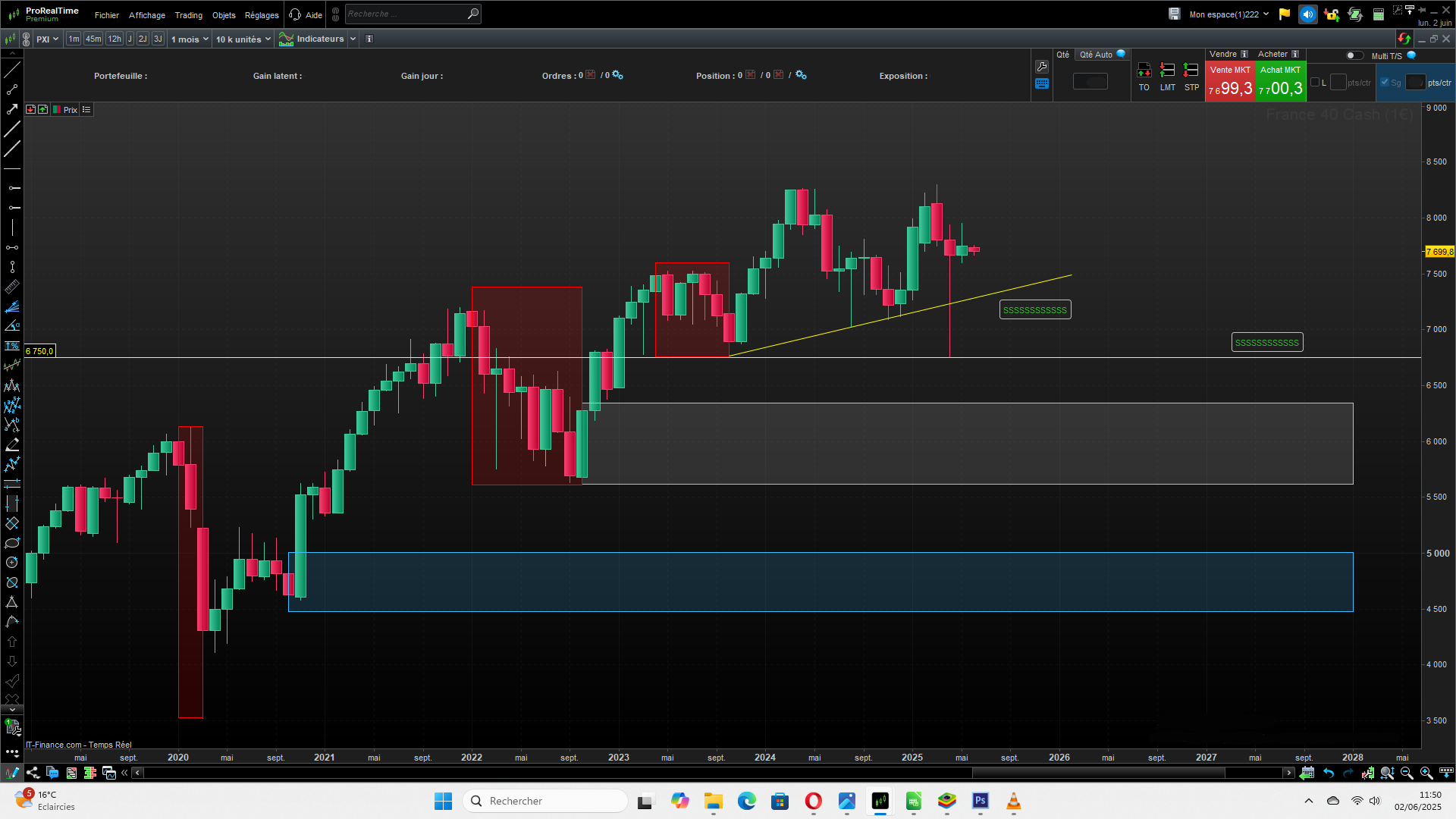Click the chart link chain icon

tap(26, 39)
